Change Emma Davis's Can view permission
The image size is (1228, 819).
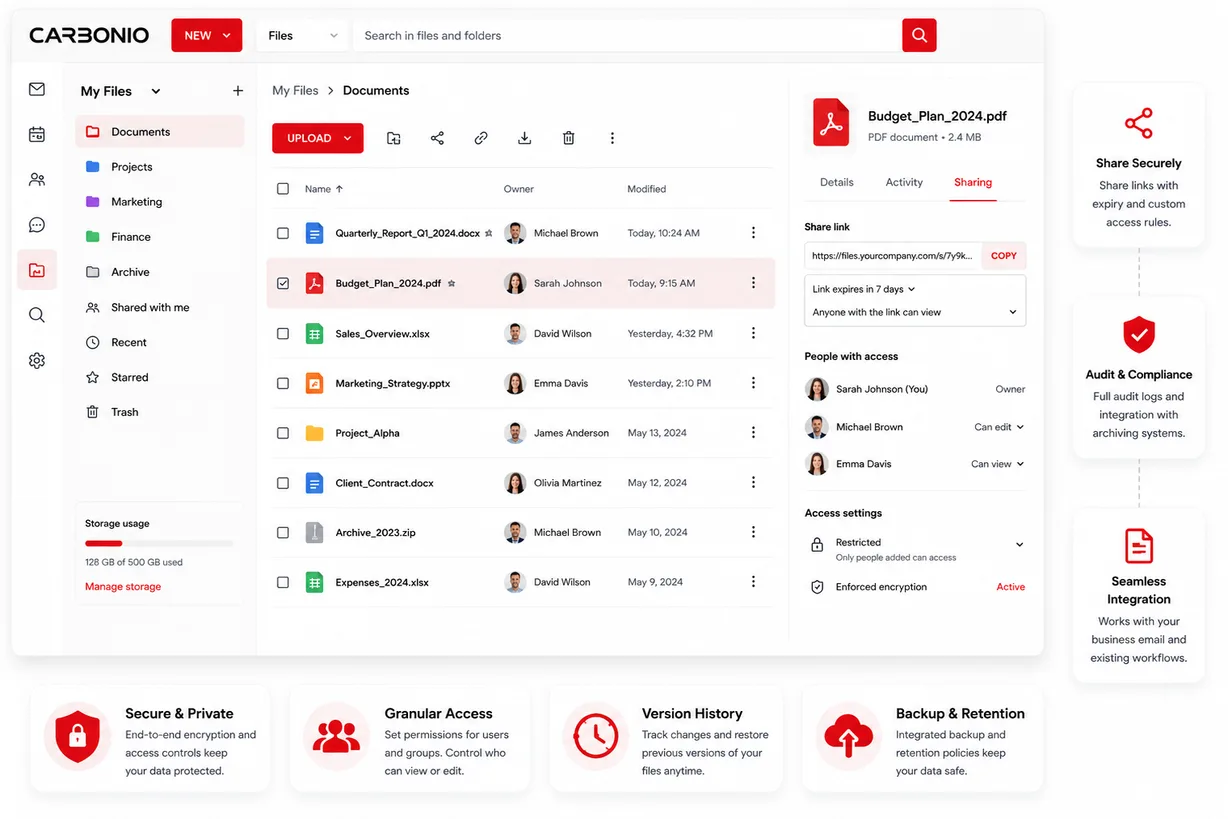[998, 464]
